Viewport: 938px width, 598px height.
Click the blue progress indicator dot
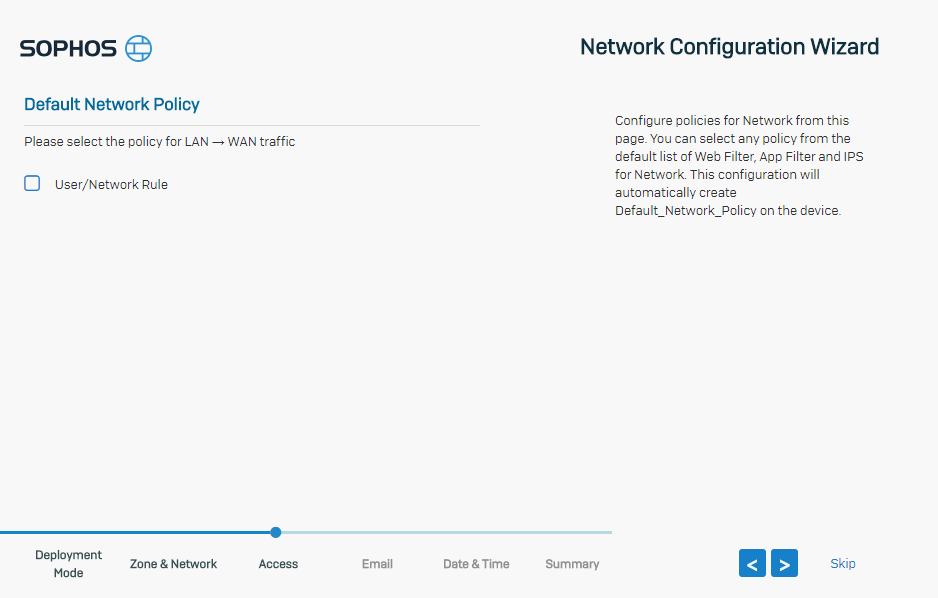[276, 532]
